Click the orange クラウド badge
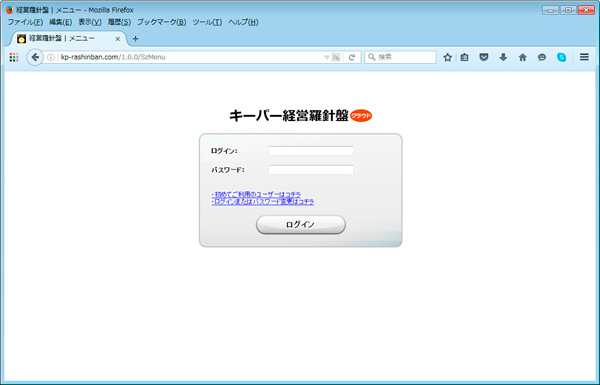 coord(361,116)
